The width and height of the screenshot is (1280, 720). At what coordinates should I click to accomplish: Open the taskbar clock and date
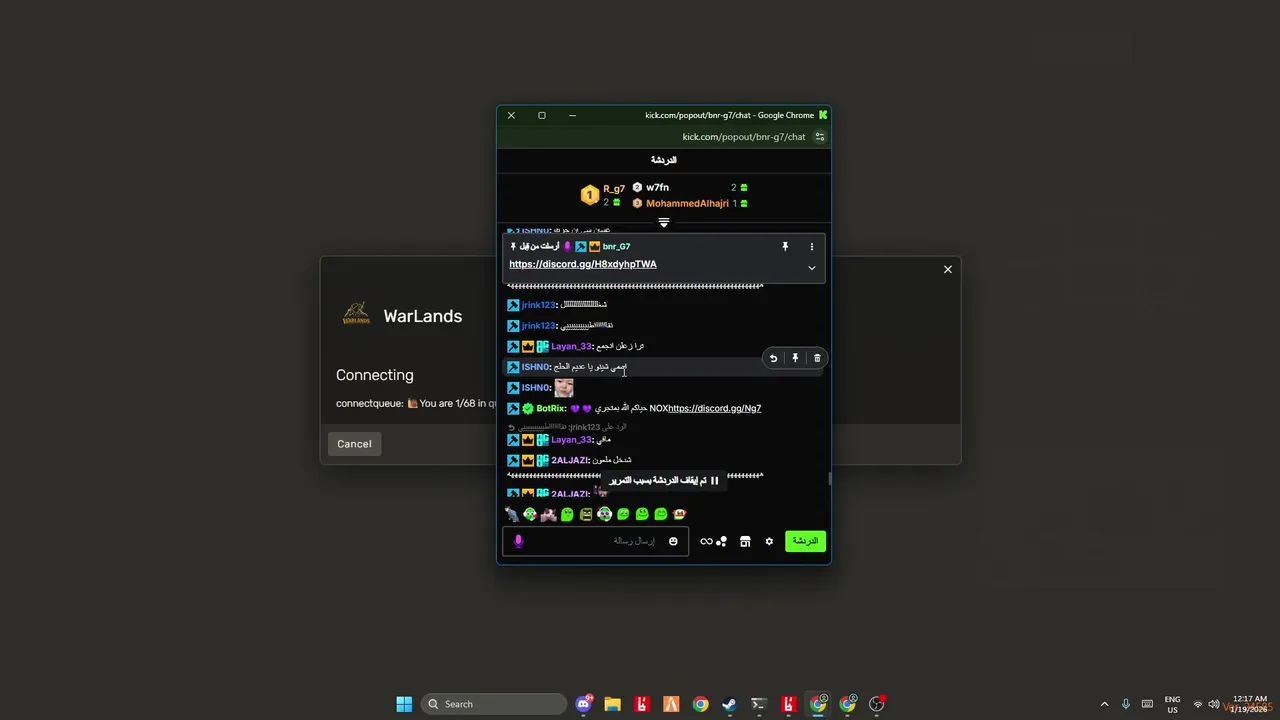coord(1250,704)
